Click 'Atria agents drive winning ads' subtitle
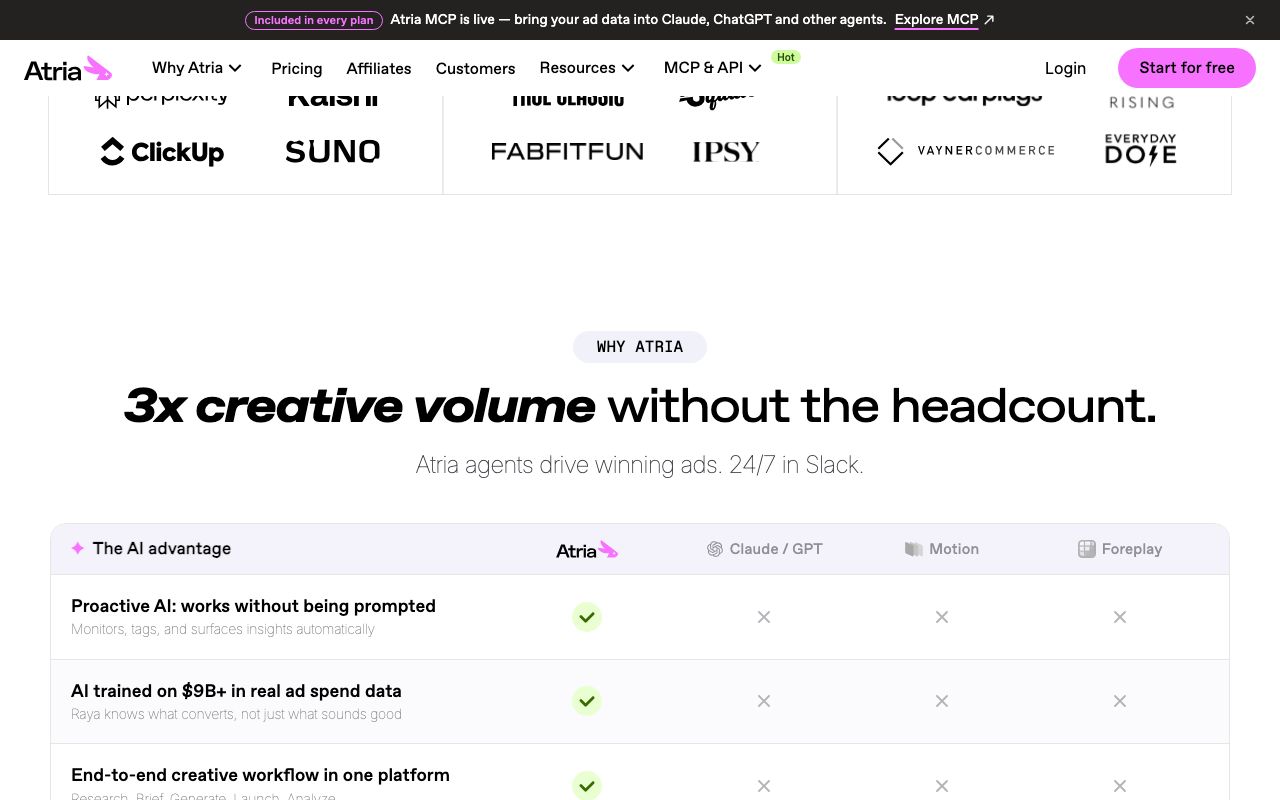This screenshot has height=800, width=1280. click(640, 465)
